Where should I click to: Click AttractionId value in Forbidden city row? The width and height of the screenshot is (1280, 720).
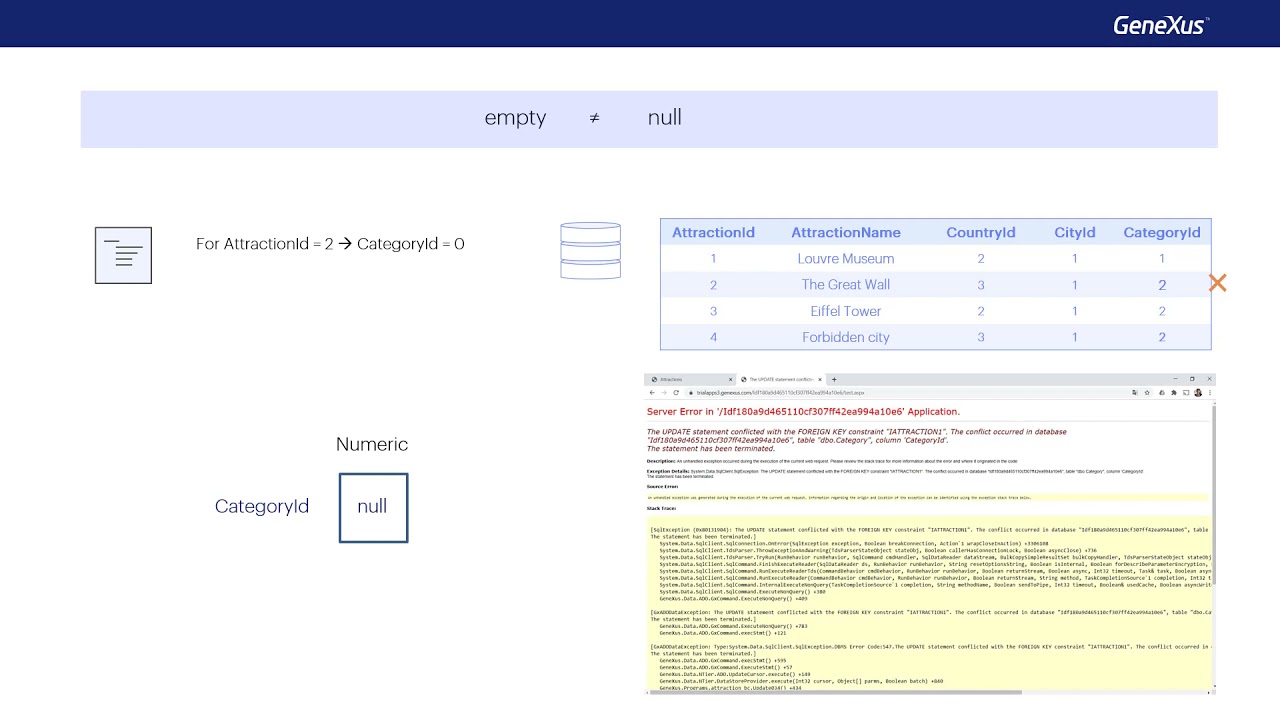713,337
